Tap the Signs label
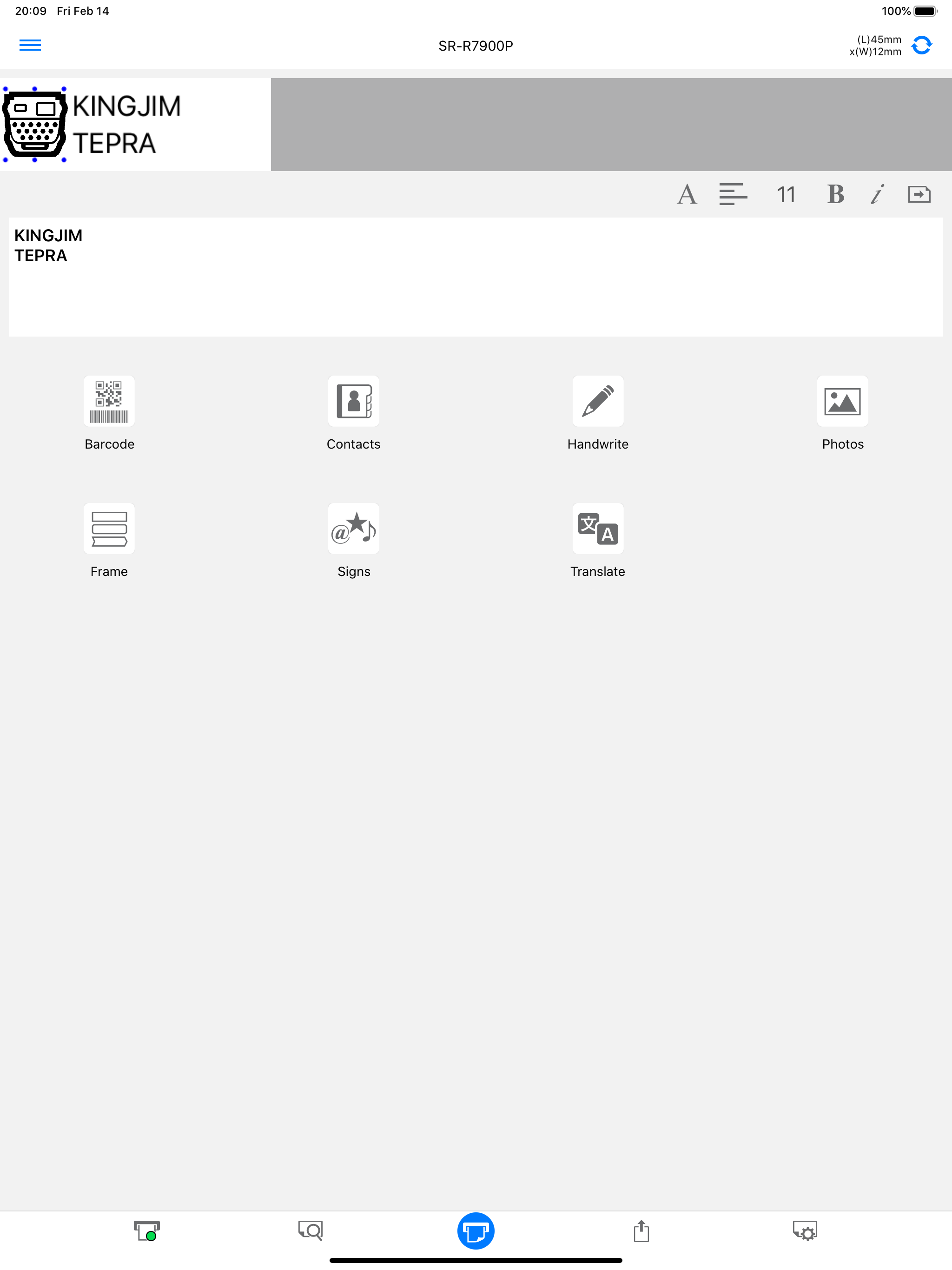 (x=354, y=572)
